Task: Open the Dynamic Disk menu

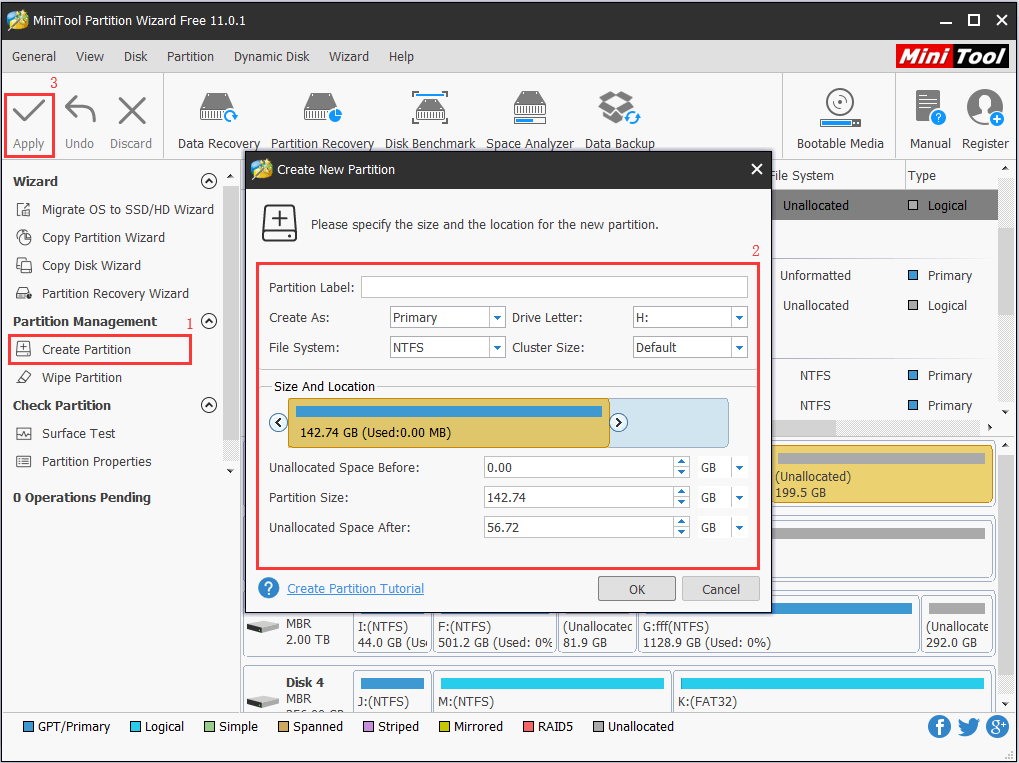Action: 271,57
